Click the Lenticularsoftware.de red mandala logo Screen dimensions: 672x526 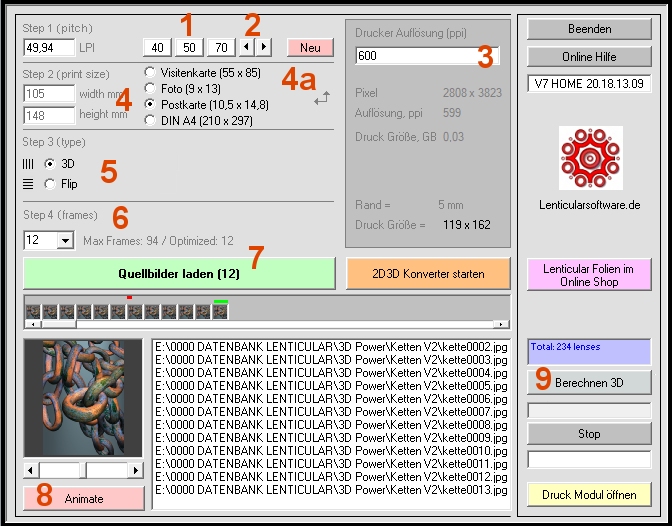(589, 157)
